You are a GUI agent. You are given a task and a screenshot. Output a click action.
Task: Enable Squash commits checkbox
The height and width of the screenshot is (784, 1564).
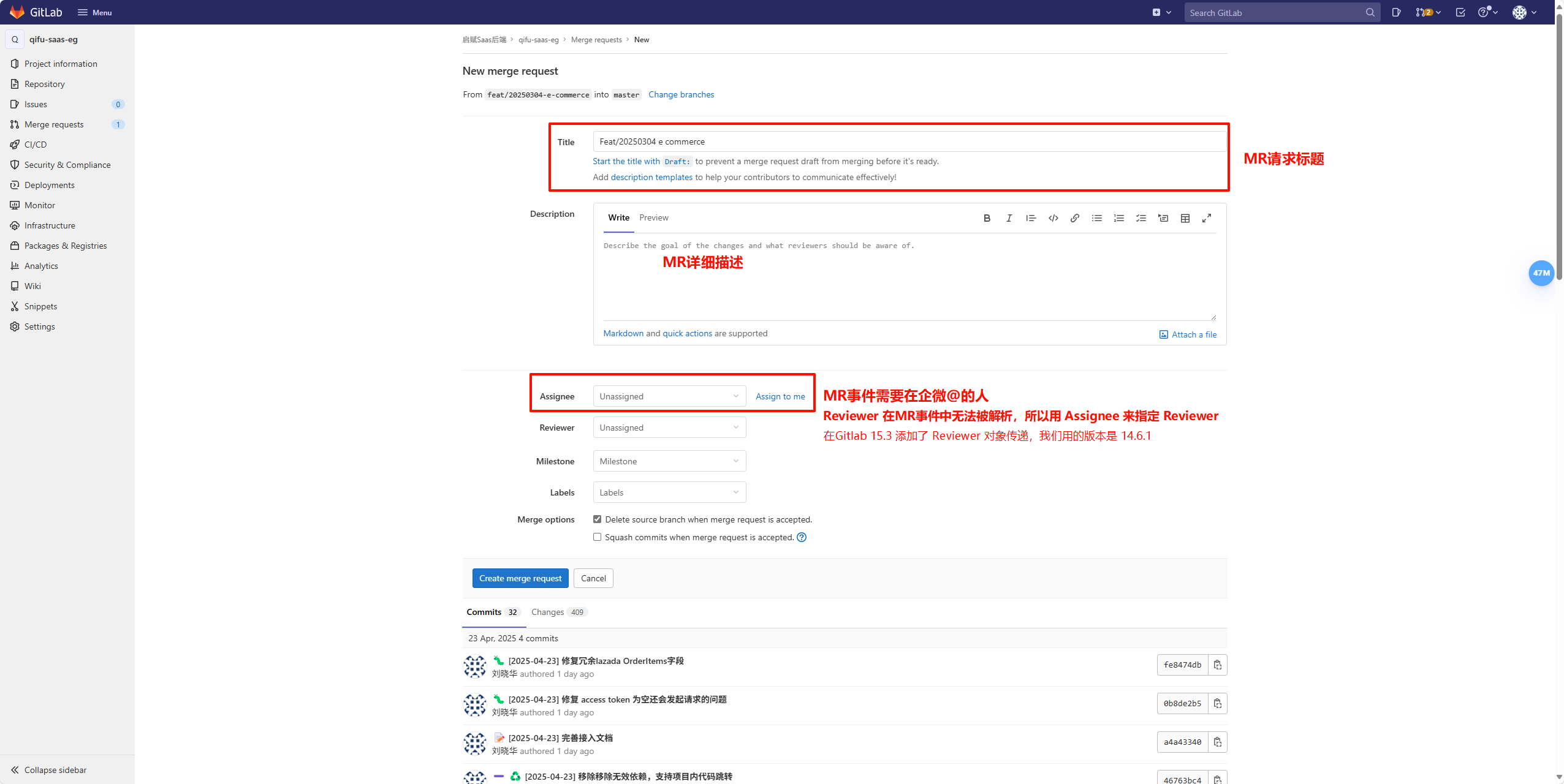click(x=597, y=537)
